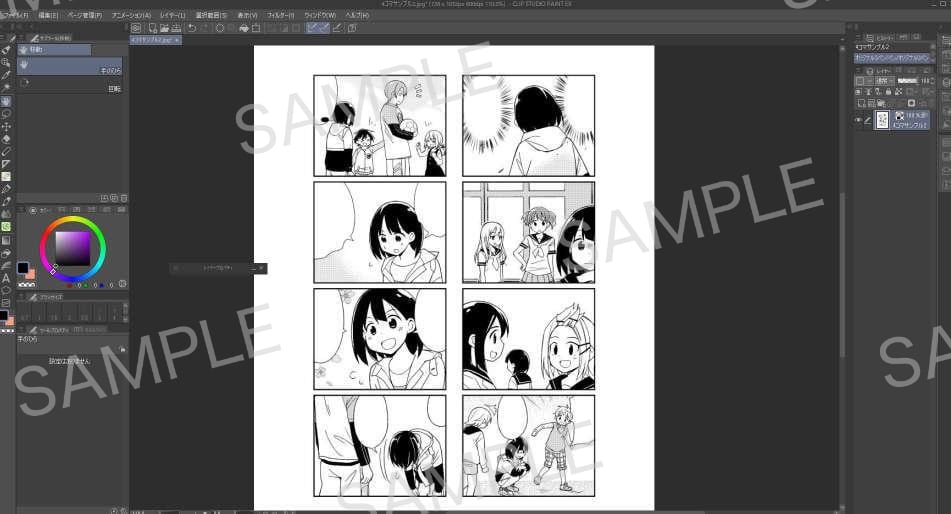This screenshot has height=514, width=951.
Task: Open the ファイル(F) menu
Action: [x=15, y=15]
